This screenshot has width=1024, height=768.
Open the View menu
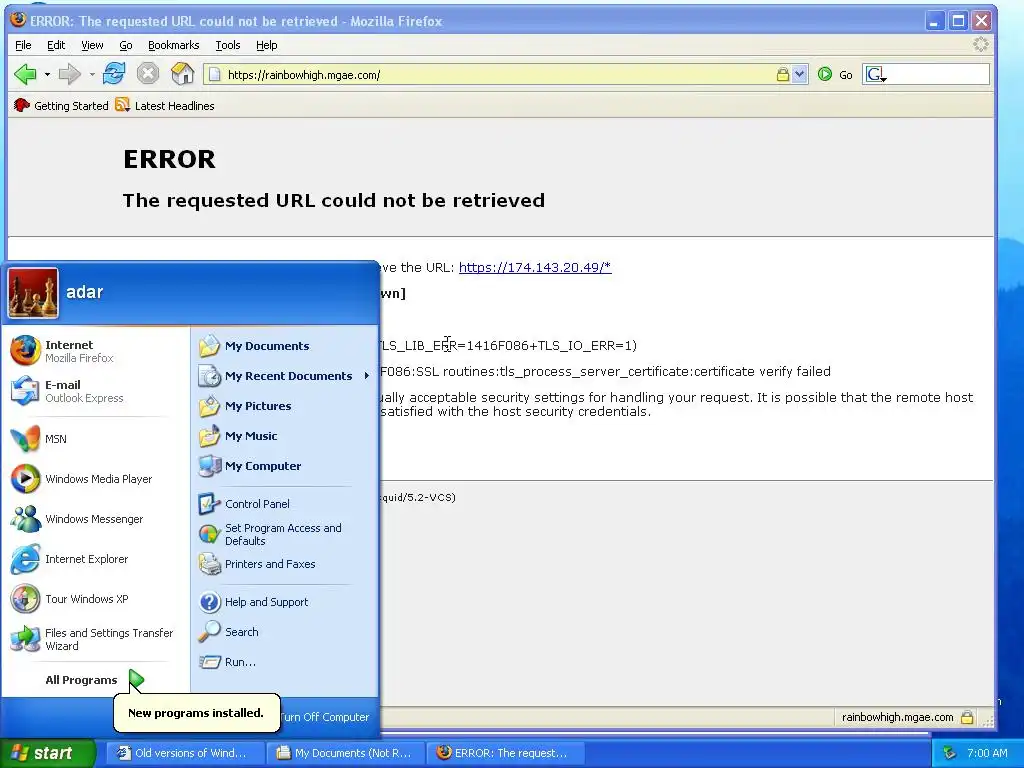coord(92,45)
